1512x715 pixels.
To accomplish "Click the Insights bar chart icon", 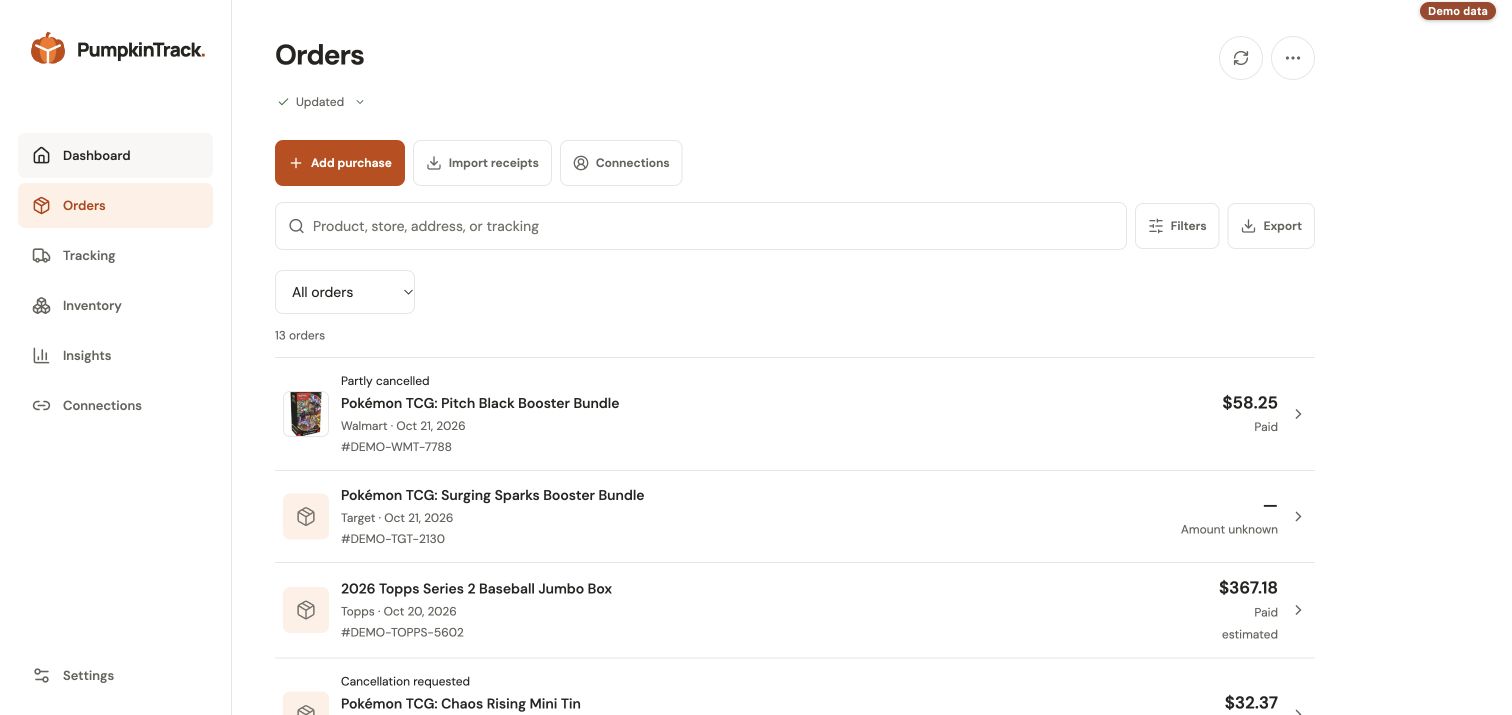I will pyautogui.click(x=41, y=355).
